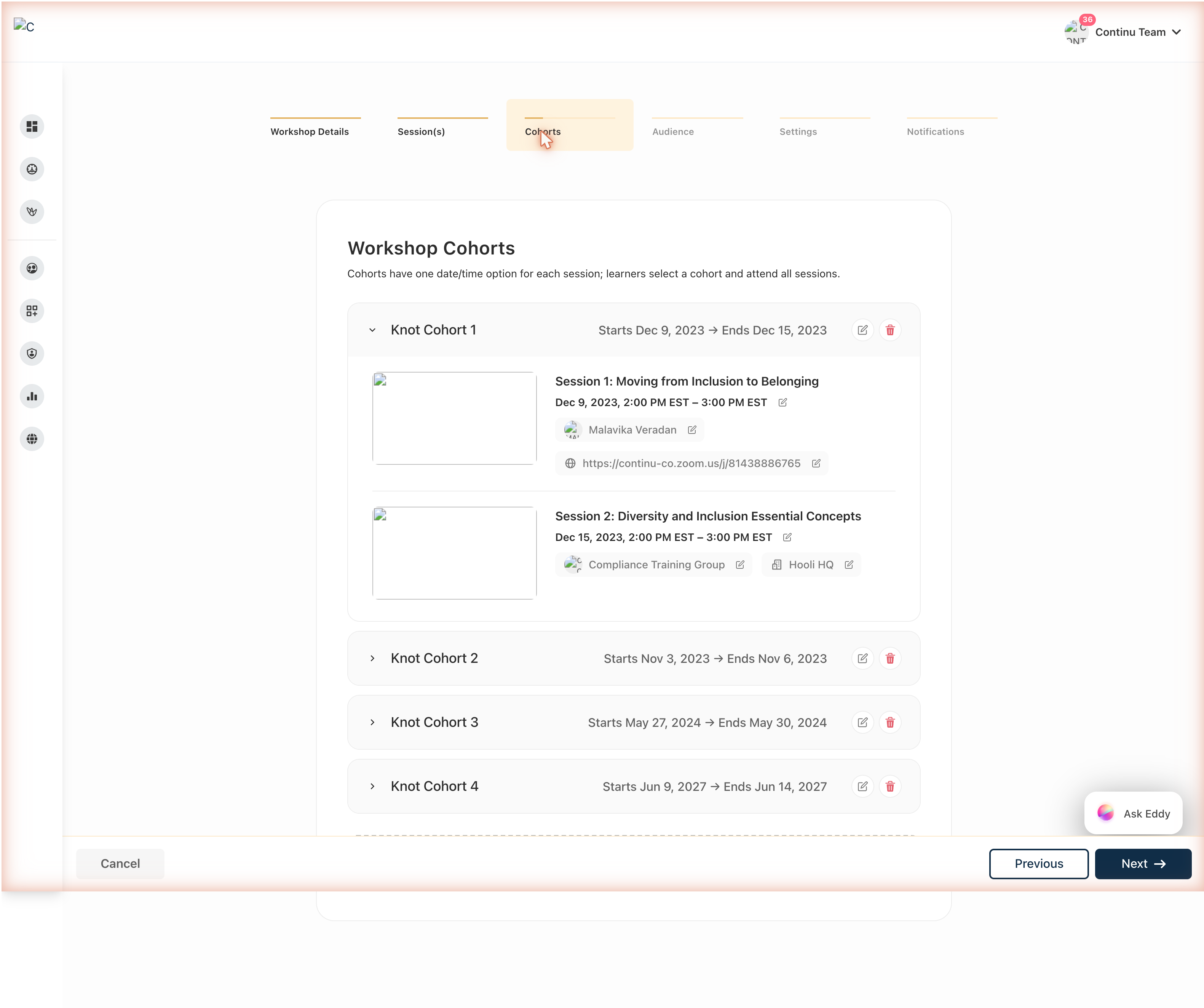Expand Knot Cohort 4
This screenshot has height=1008, width=1204.
(x=373, y=786)
